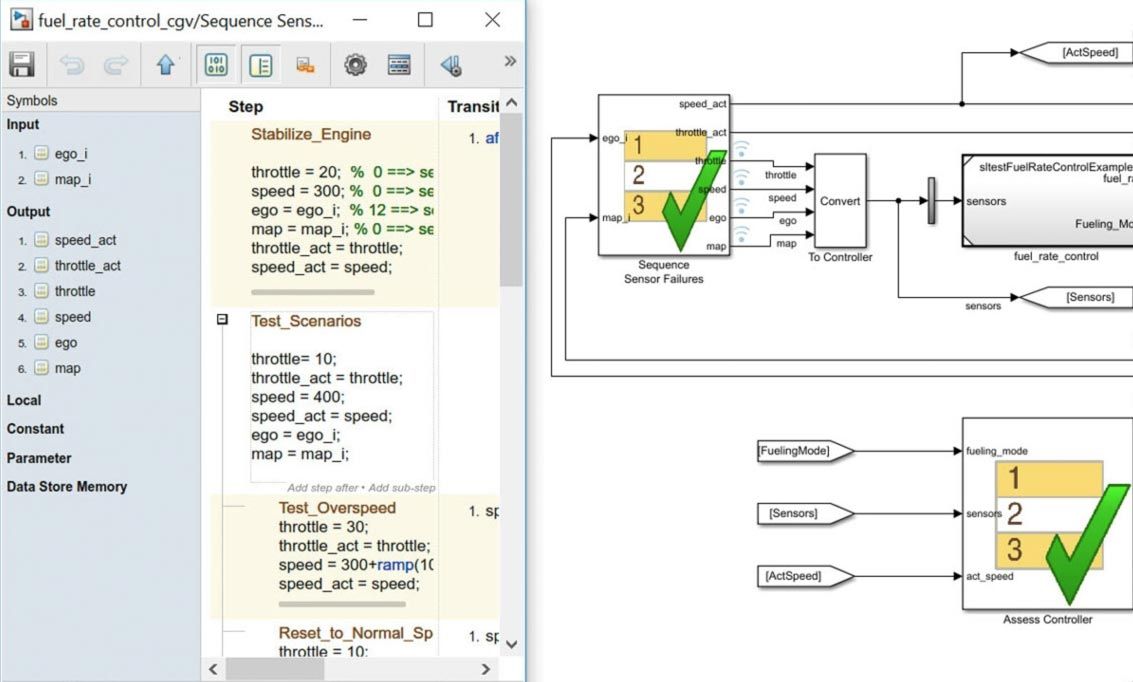Click the blue breakpoint arrow icon
1133x682 pixels.
(451, 66)
